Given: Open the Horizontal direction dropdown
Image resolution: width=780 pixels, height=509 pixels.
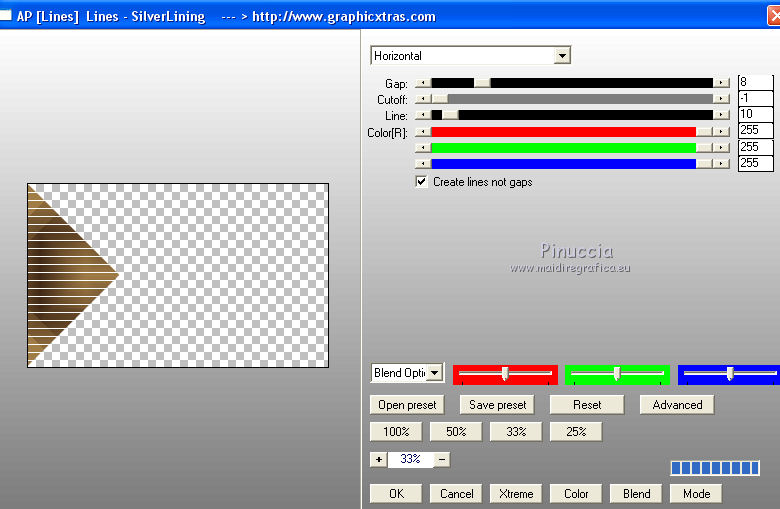Looking at the screenshot, I should [x=562, y=56].
